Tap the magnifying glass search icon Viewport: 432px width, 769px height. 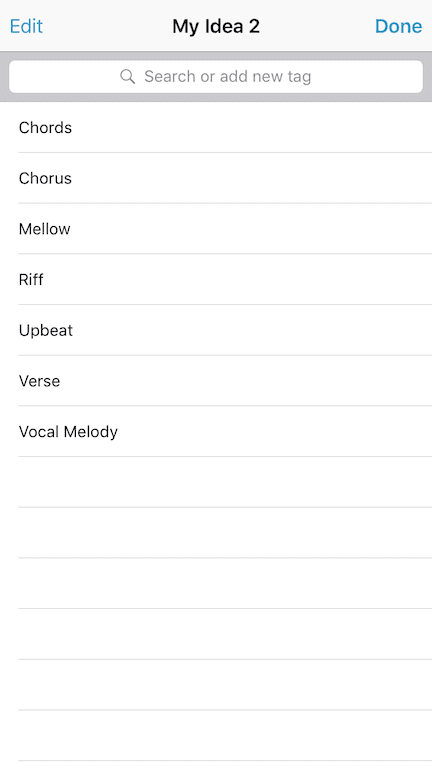click(127, 77)
